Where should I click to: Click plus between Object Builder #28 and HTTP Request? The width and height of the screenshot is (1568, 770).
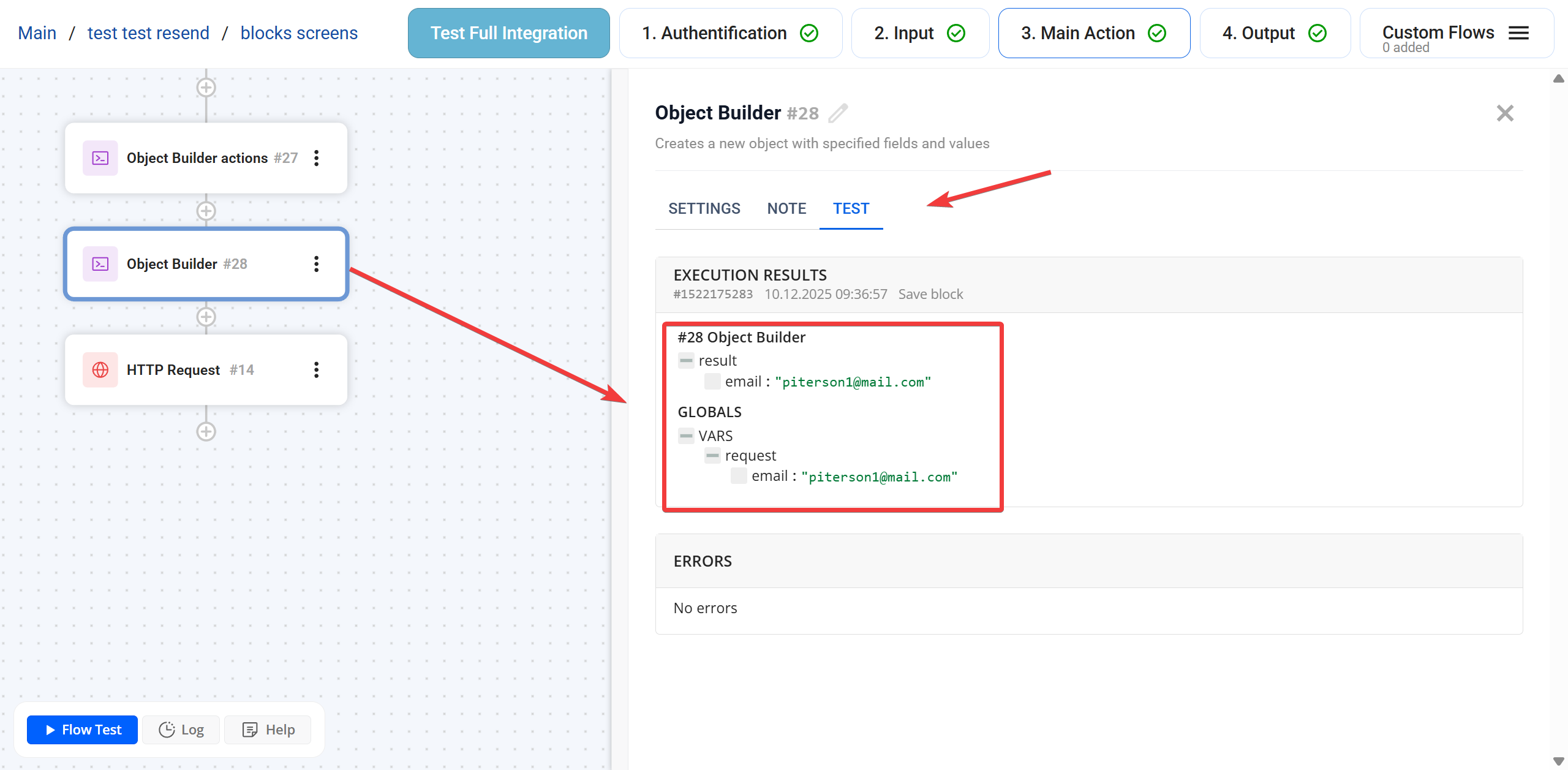click(206, 317)
